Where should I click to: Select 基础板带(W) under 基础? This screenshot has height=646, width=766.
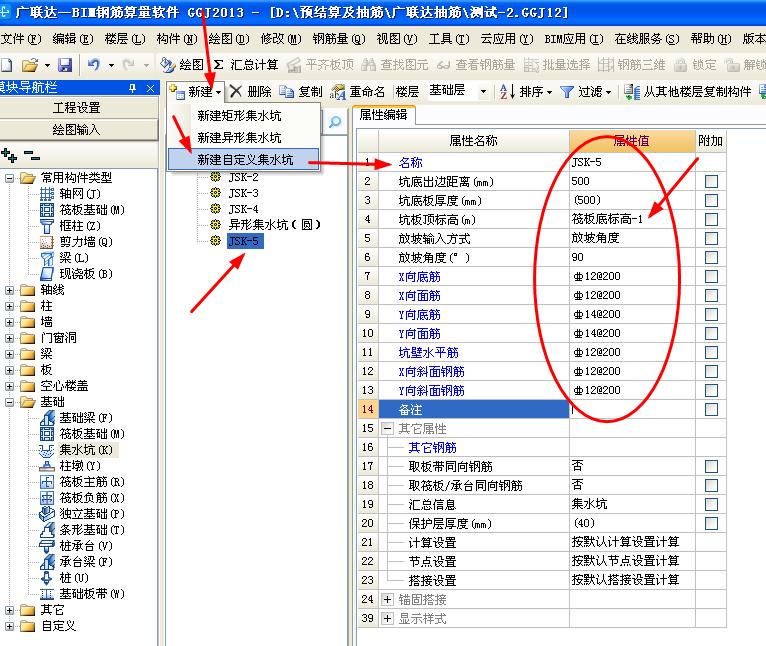[x=92, y=594]
